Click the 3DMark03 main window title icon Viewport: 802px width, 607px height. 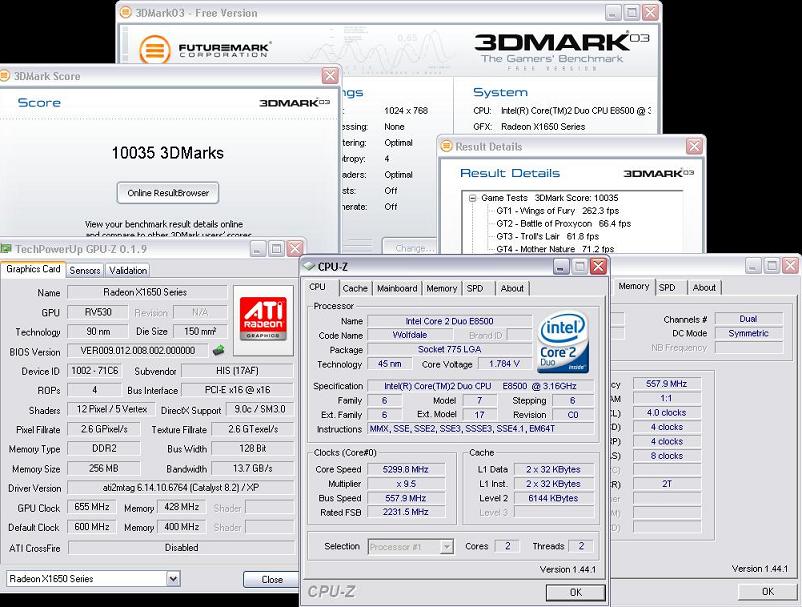tap(125, 12)
